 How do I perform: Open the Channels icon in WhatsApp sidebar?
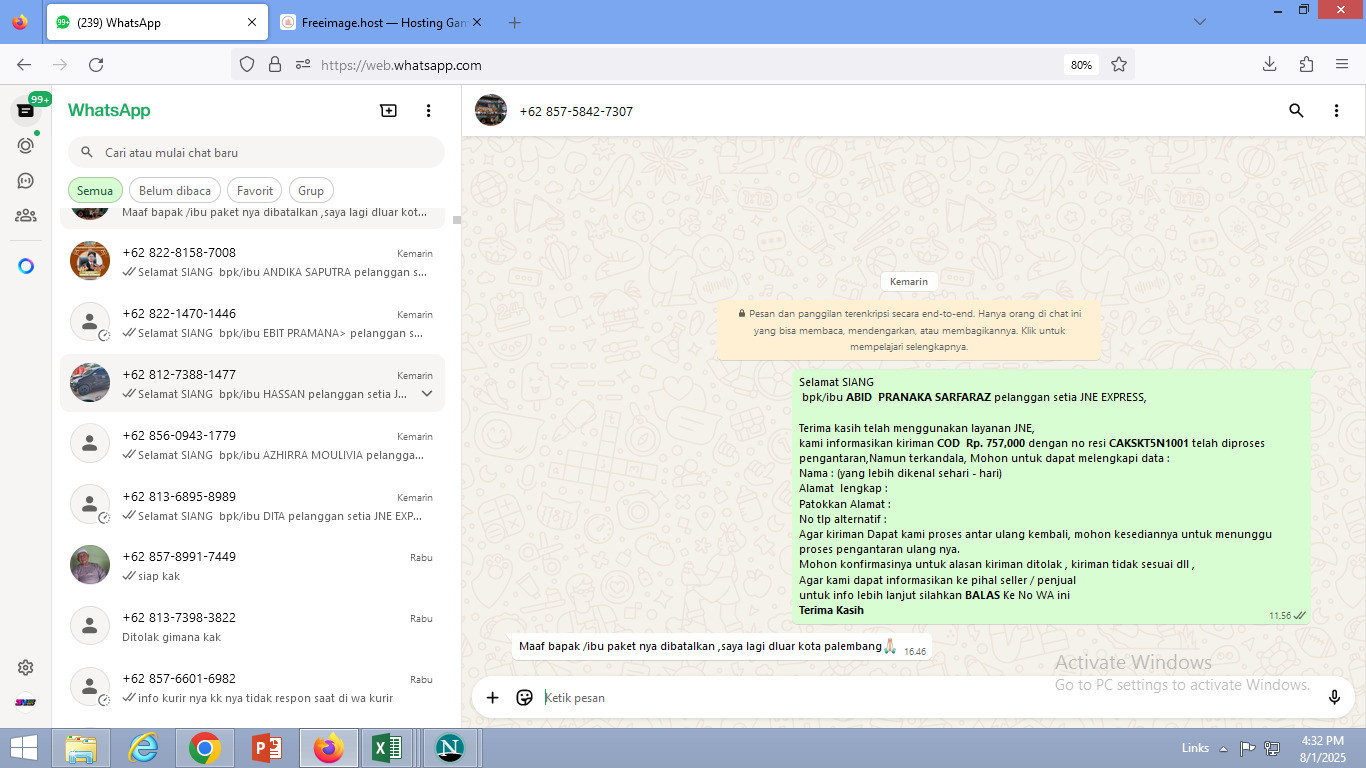pos(26,180)
